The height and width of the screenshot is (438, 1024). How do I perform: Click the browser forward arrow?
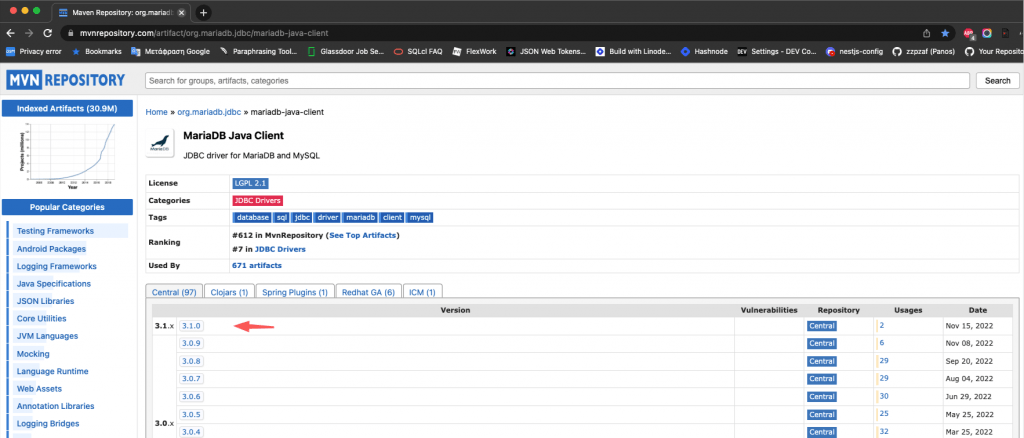(29, 33)
